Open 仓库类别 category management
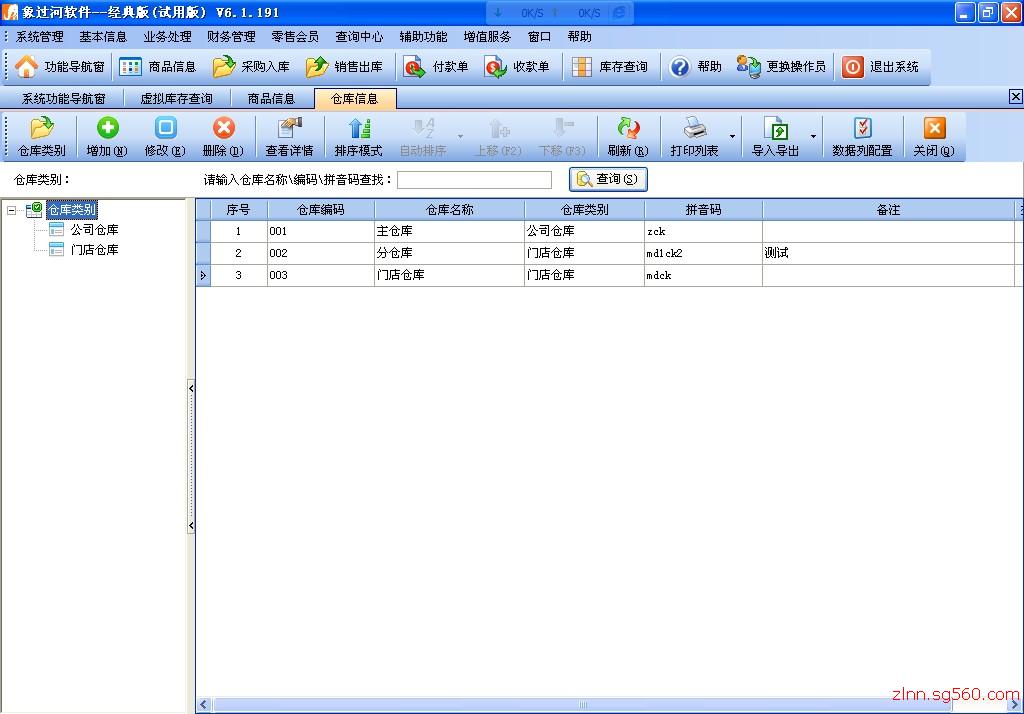Image resolution: width=1024 pixels, height=714 pixels. pyautogui.click(x=42, y=137)
